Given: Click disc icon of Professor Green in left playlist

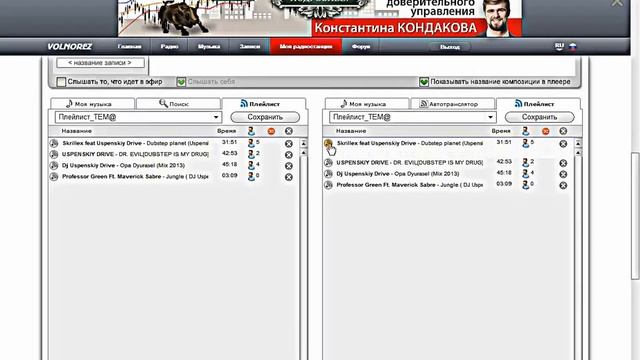Looking at the screenshot, I should [x=54, y=176].
